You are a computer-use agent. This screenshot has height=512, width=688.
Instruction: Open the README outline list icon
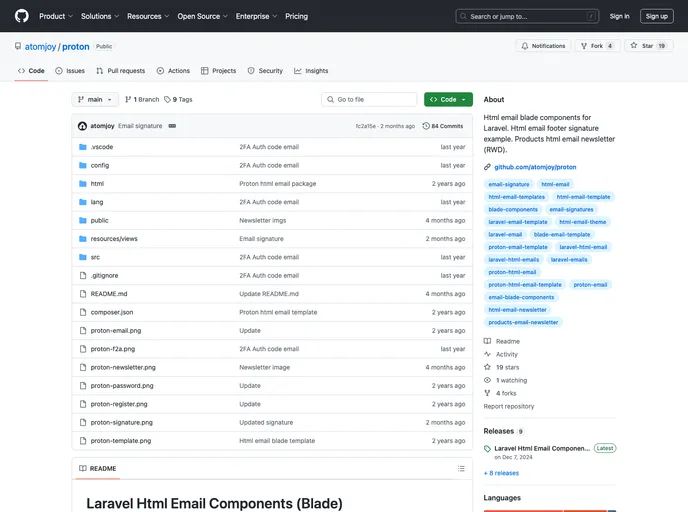tap(461, 469)
